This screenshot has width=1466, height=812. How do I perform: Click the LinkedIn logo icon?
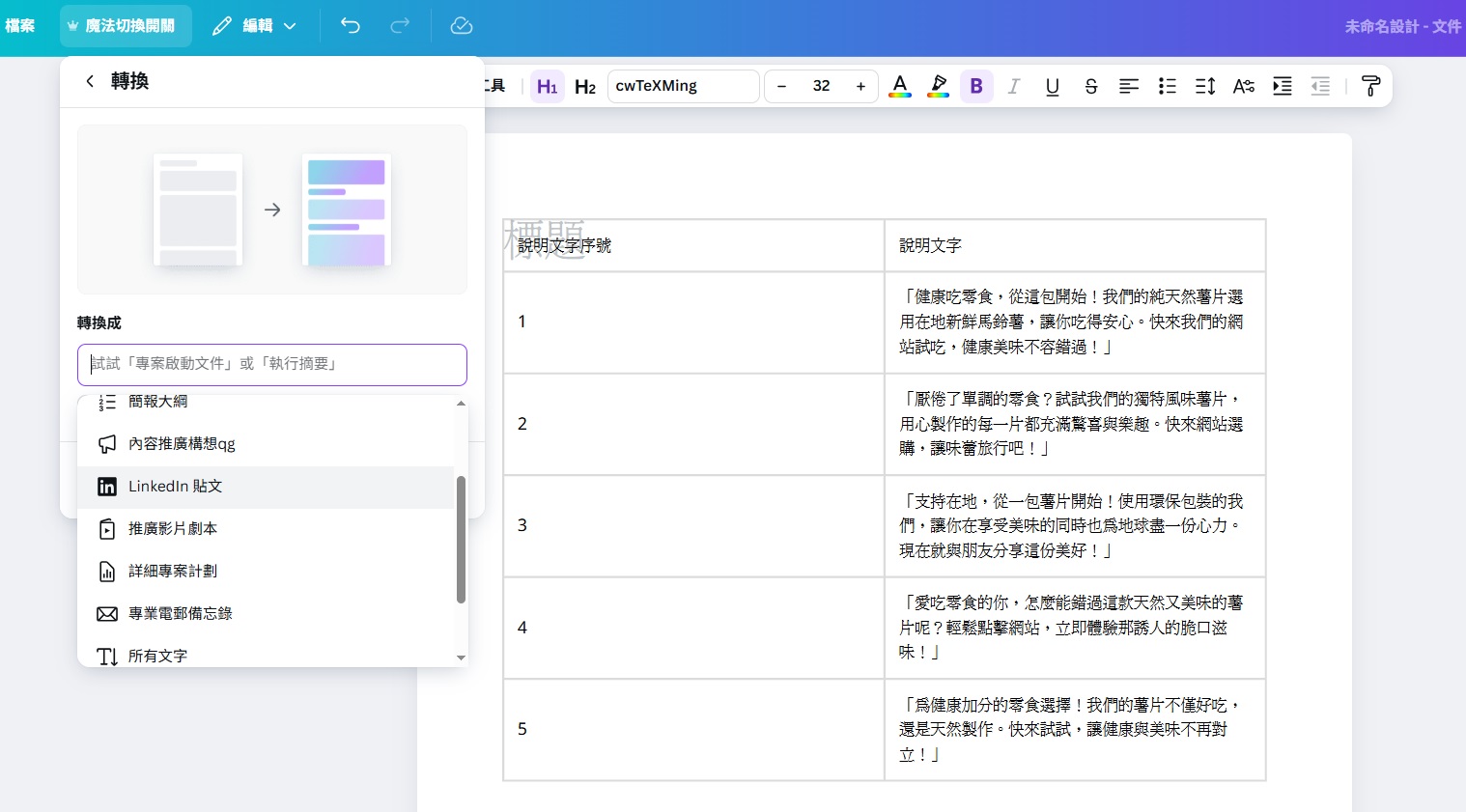click(107, 487)
